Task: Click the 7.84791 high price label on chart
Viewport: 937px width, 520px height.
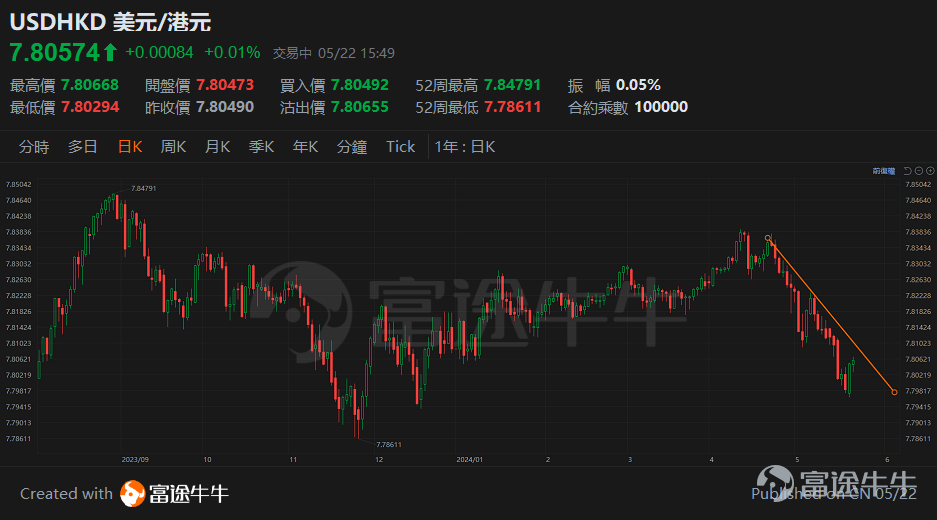Action: pos(143,188)
